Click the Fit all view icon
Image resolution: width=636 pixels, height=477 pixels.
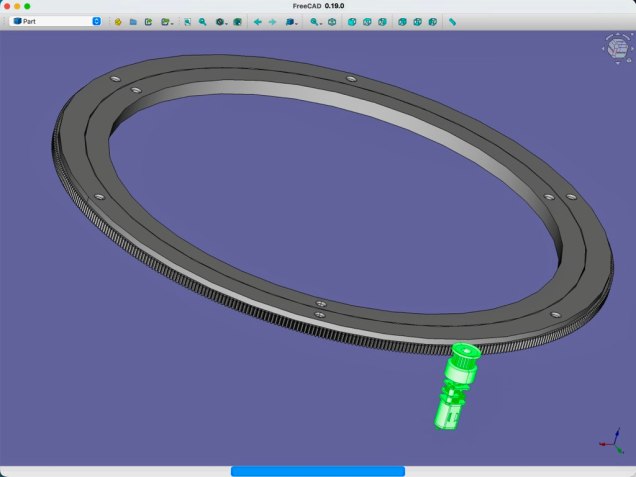pos(187,21)
